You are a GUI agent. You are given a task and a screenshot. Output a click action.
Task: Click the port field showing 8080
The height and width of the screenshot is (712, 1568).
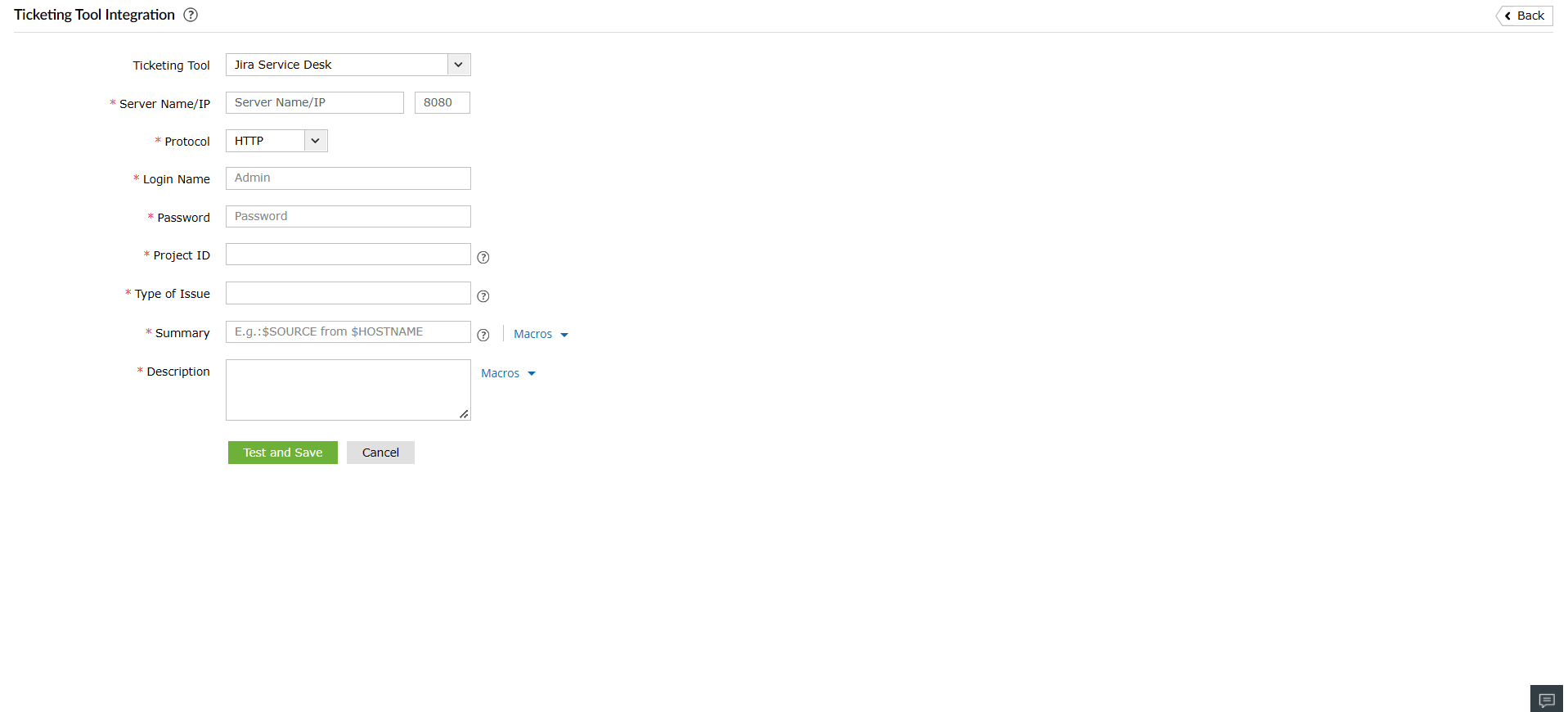click(443, 102)
